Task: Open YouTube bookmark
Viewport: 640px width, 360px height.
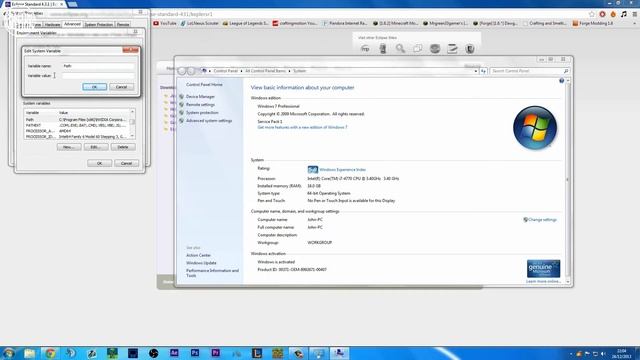Action: point(164,23)
